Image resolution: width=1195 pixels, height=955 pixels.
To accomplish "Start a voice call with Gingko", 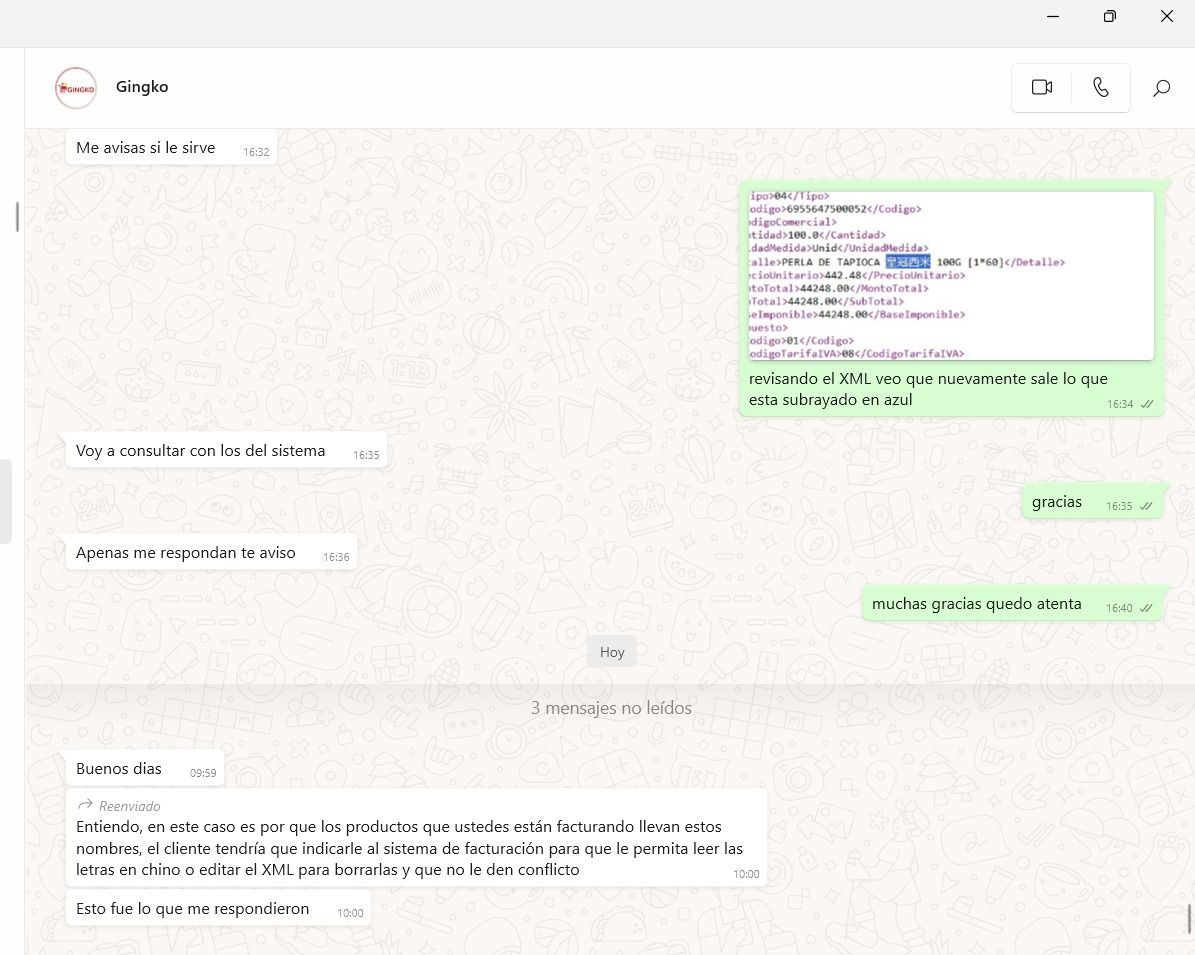I will (1101, 88).
